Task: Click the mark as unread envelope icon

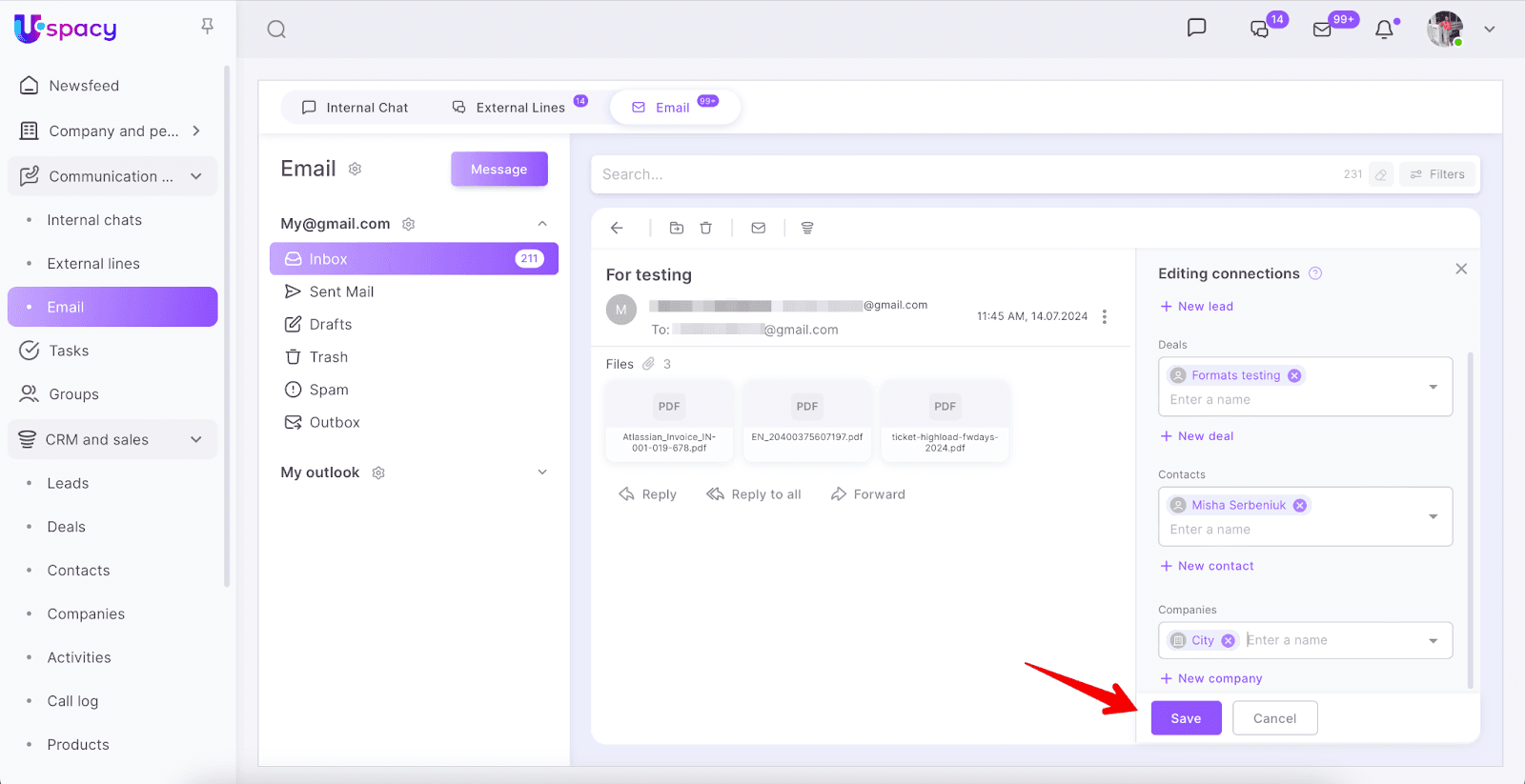Action: click(759, 228)
